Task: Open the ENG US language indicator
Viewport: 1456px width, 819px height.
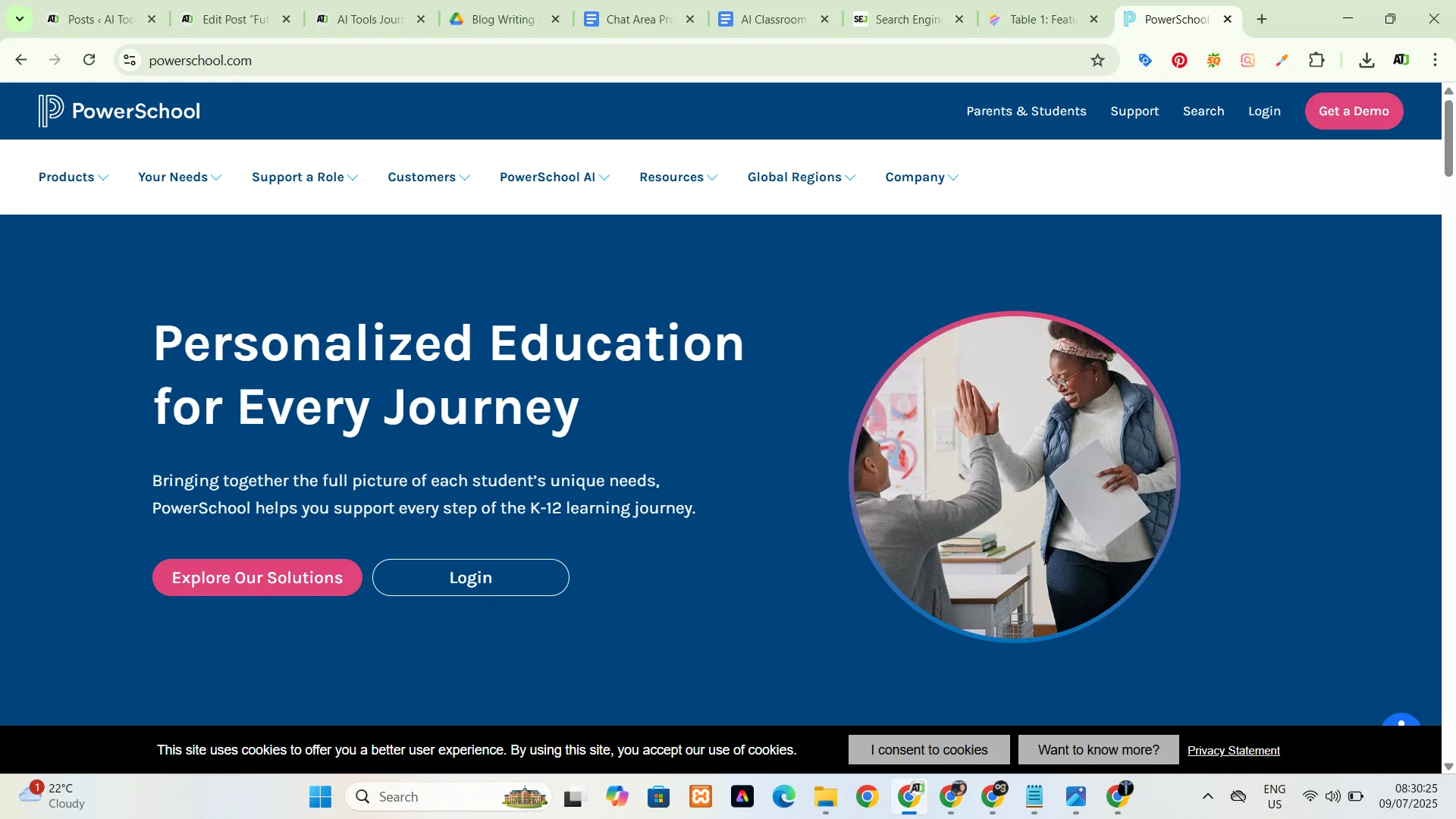Action: pos(1274,796)
